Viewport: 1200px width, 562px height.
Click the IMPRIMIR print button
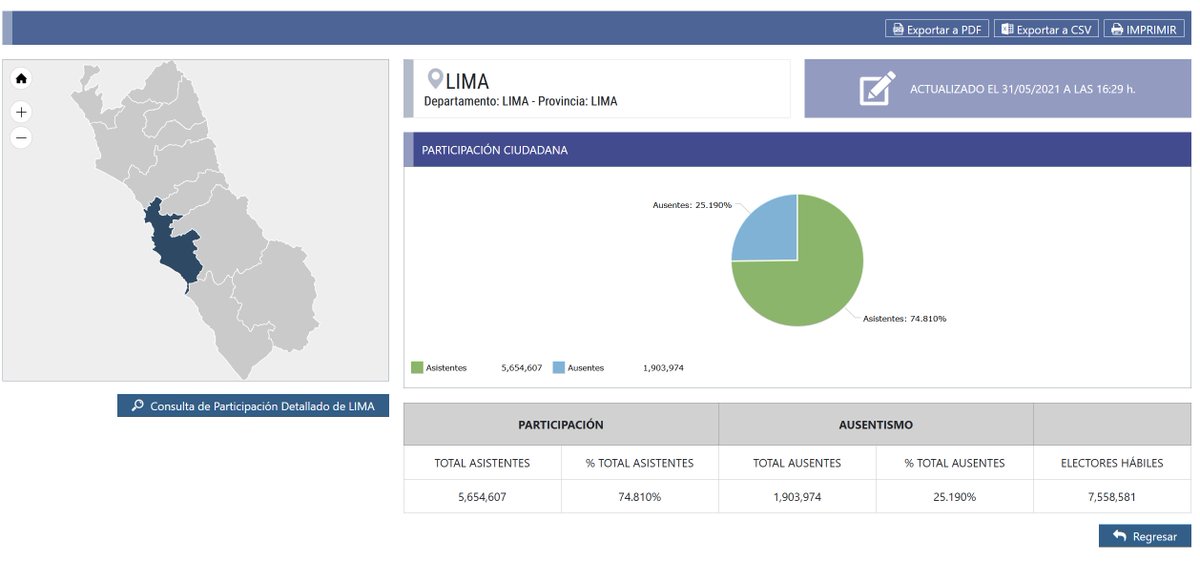pyautogui.click(x=1144, y=29)
